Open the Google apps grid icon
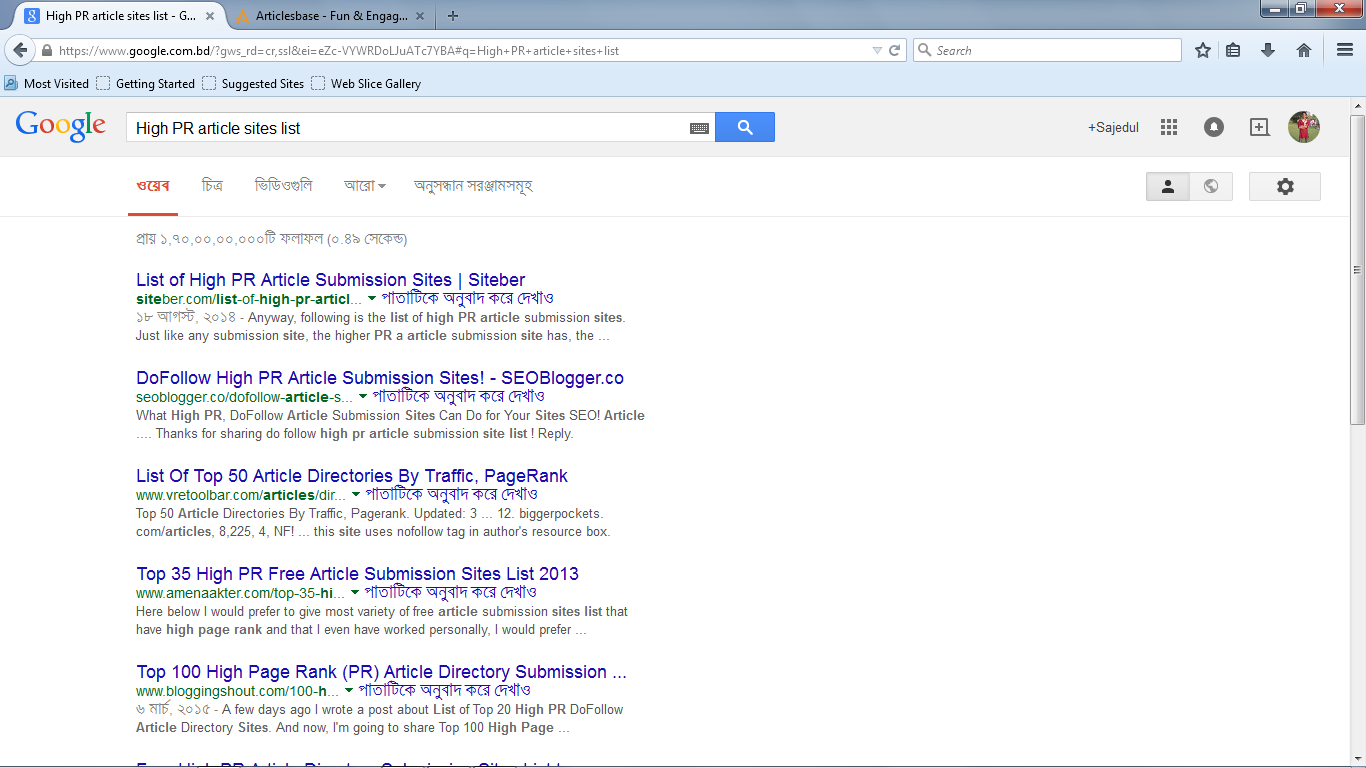1366x768 pixels. click(1169, 127)
